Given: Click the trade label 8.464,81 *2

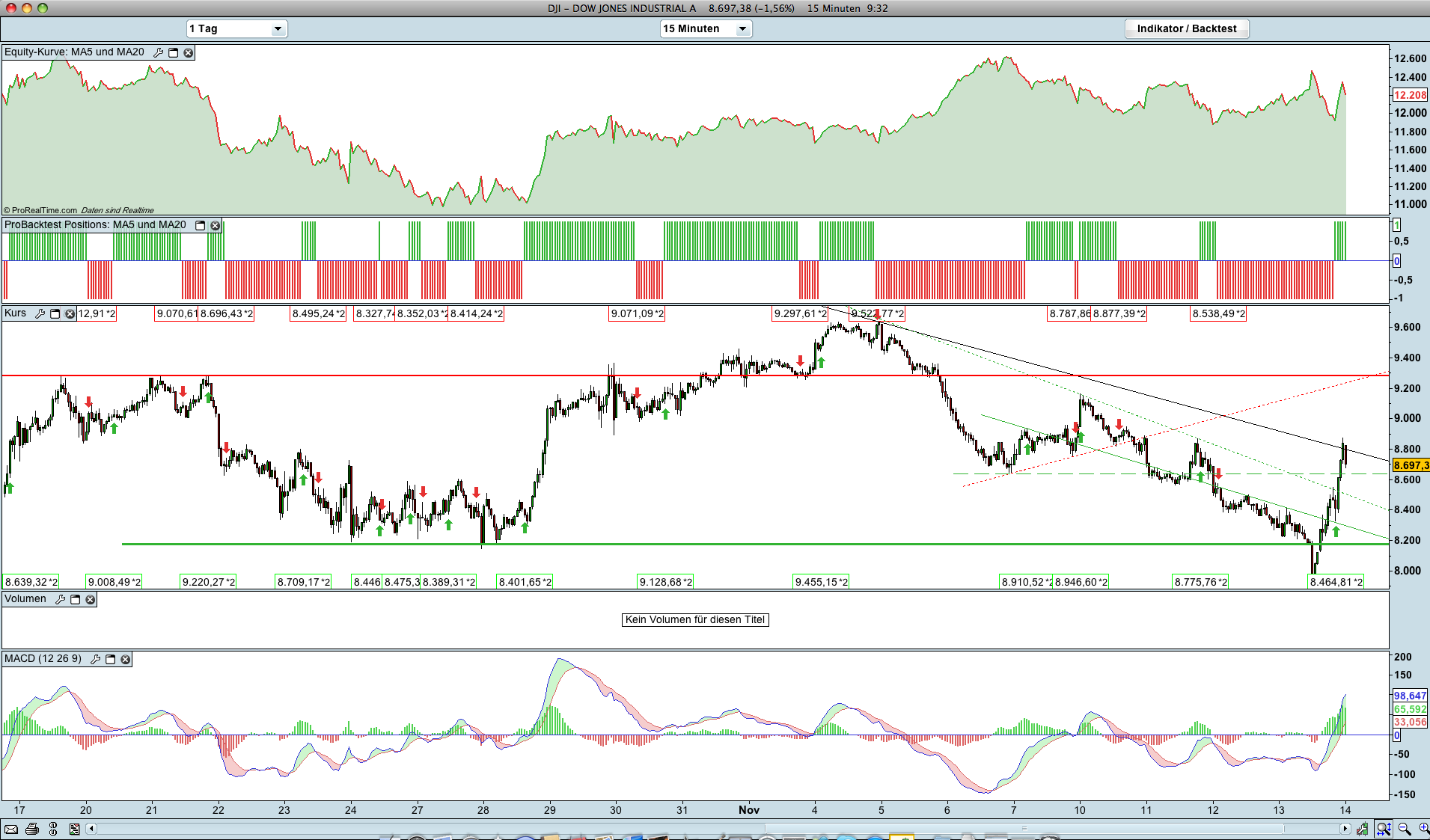Looking at the screenshot, I should pos(1336,582).
